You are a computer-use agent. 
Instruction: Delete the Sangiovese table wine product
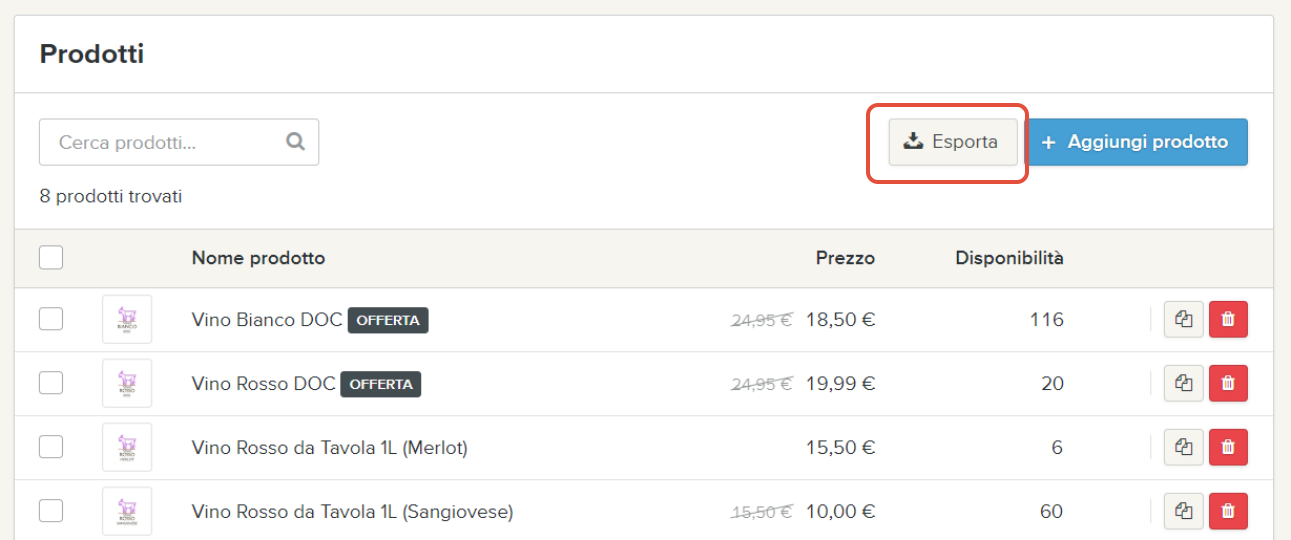(1228, 511)
